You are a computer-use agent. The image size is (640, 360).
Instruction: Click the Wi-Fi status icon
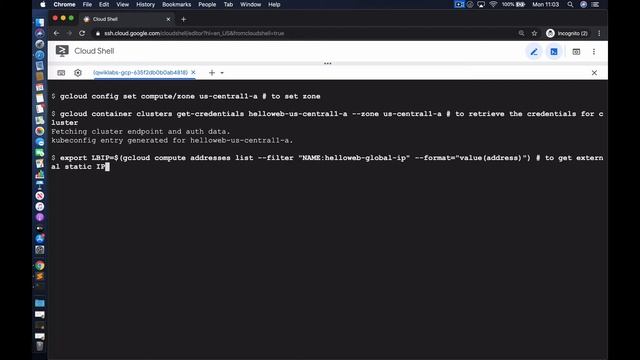click(x=493, y=4)
